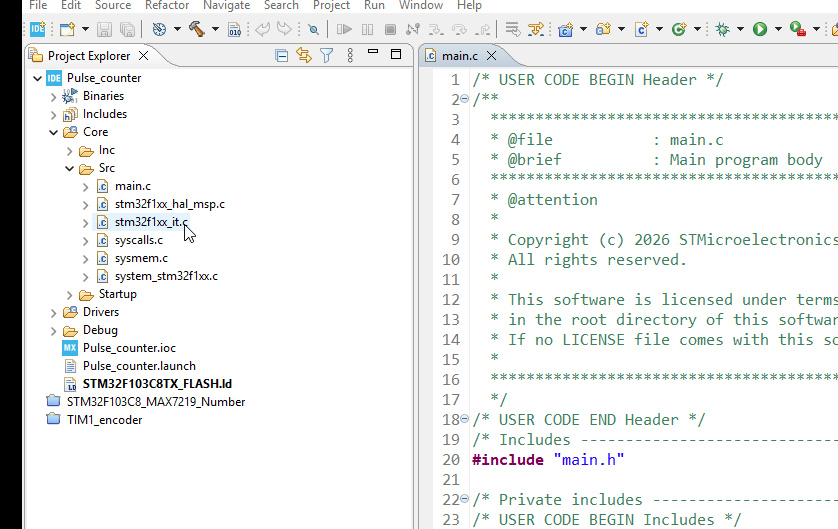838x529 pixels.
Task: Toggle Link with Editor in Project Explorer
Action: [x=304, y=55]
